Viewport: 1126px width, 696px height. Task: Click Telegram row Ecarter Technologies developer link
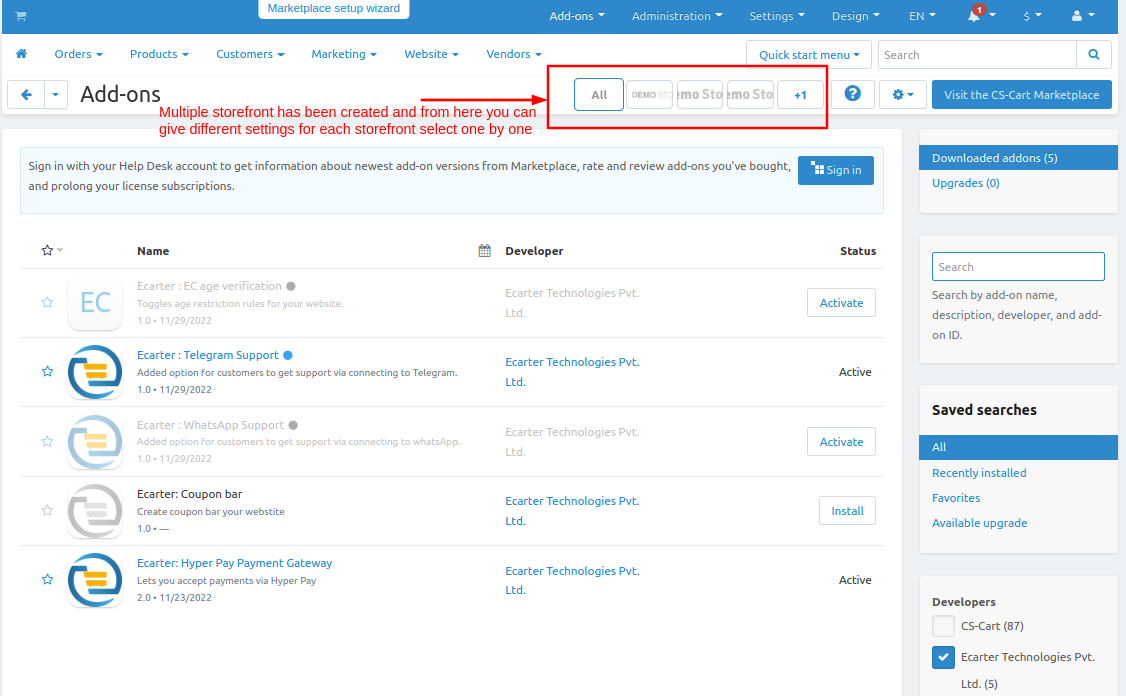tap(572, 372)
